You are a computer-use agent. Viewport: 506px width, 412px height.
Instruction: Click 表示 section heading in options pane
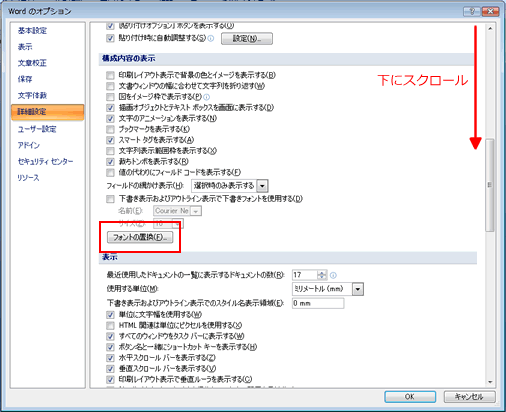click(x=110, y=257)
